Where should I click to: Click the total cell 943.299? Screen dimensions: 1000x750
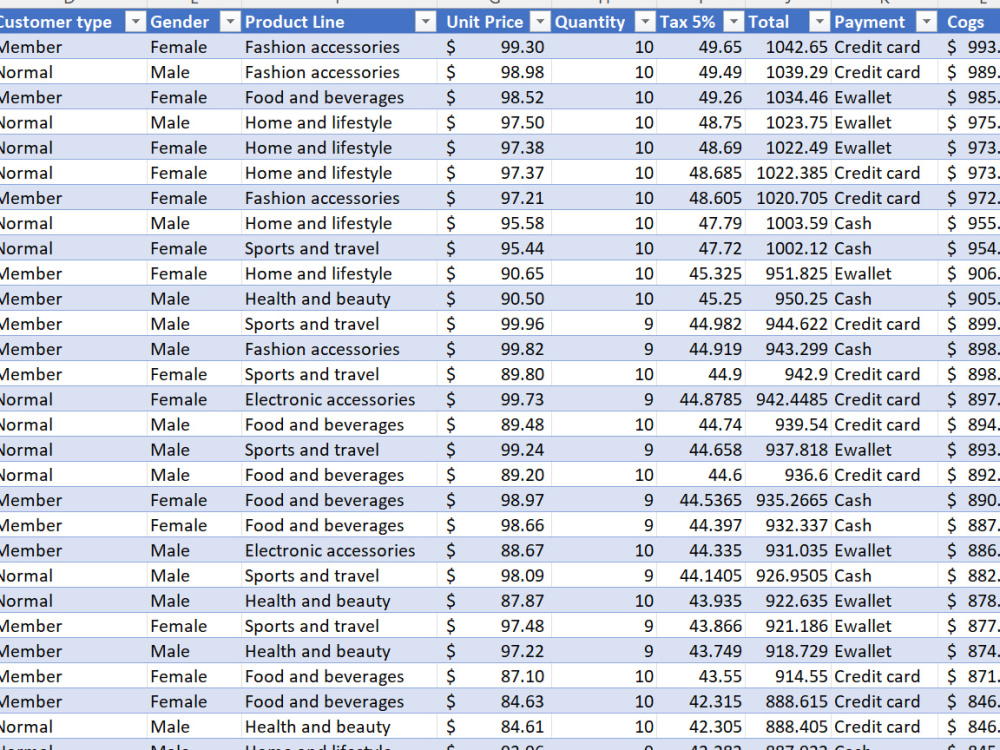[788, 349]
